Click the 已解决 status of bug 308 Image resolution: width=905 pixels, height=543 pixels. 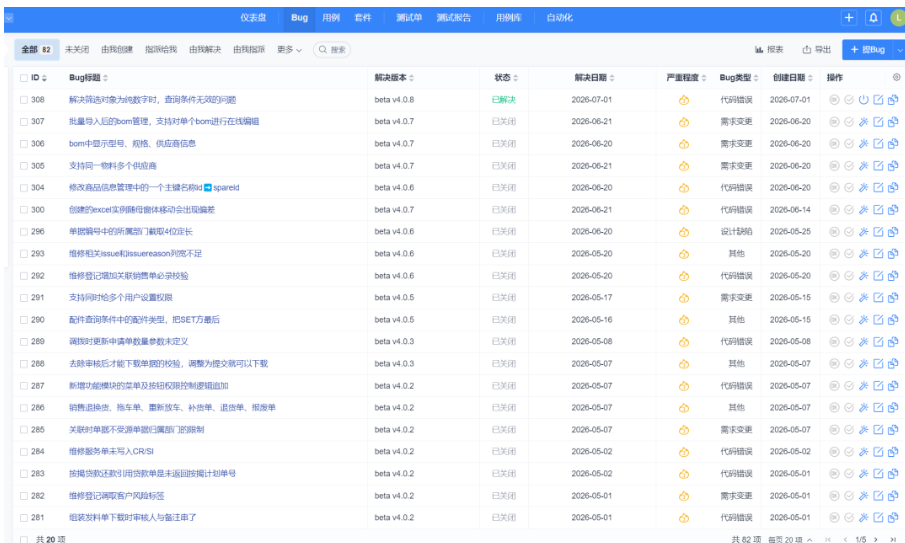(504, 100)
